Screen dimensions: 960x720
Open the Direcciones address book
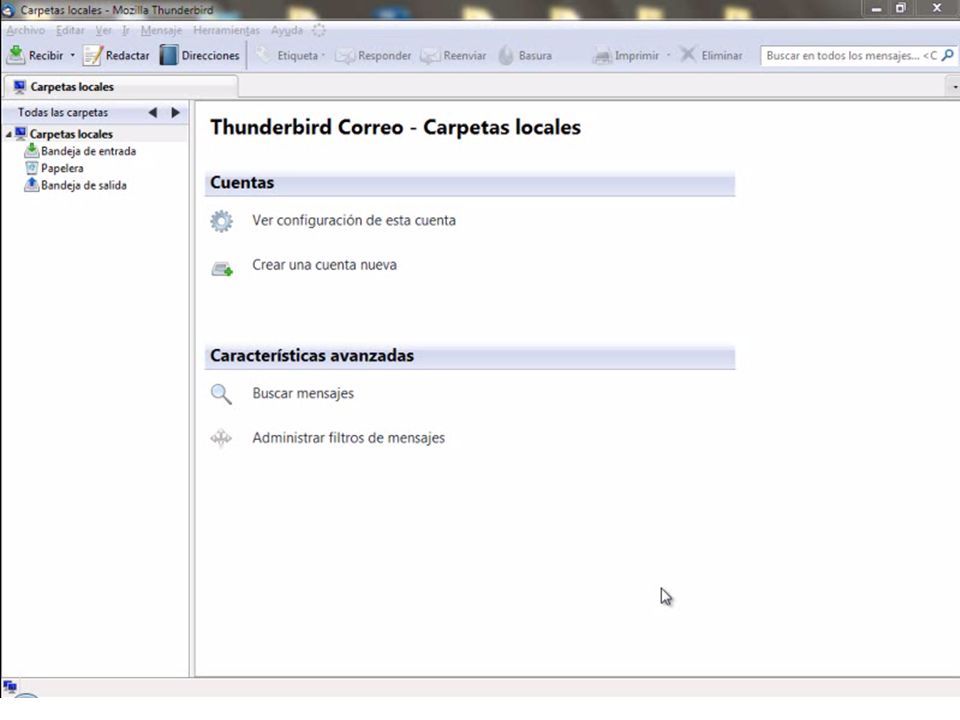click(200, 55)
